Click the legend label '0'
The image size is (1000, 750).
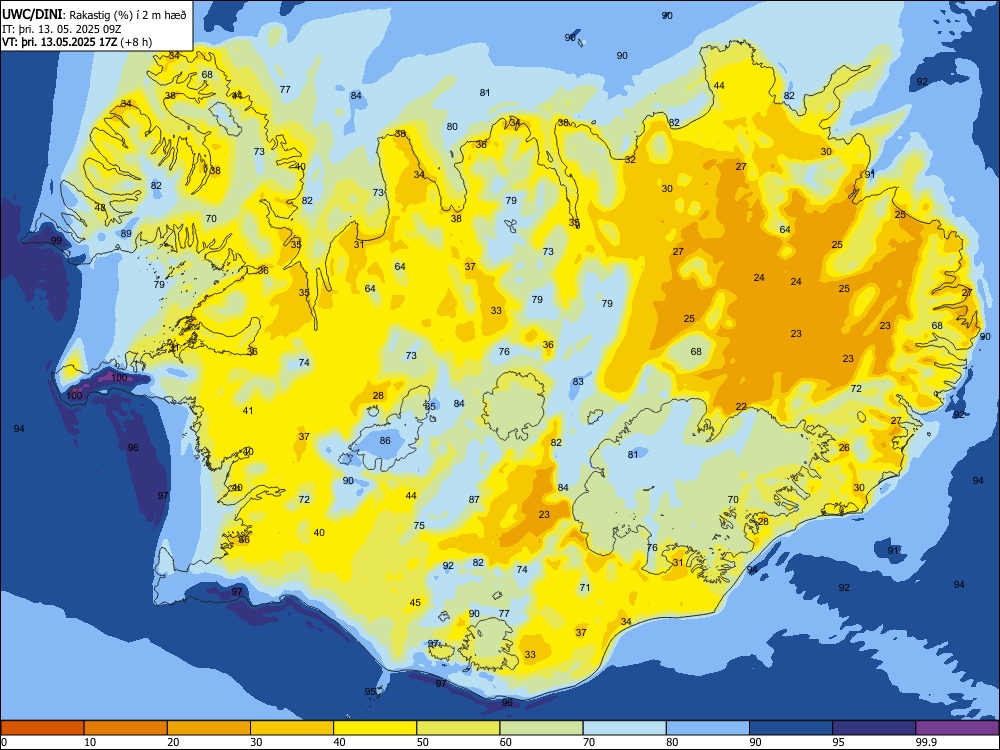click(x=4, y=742)
